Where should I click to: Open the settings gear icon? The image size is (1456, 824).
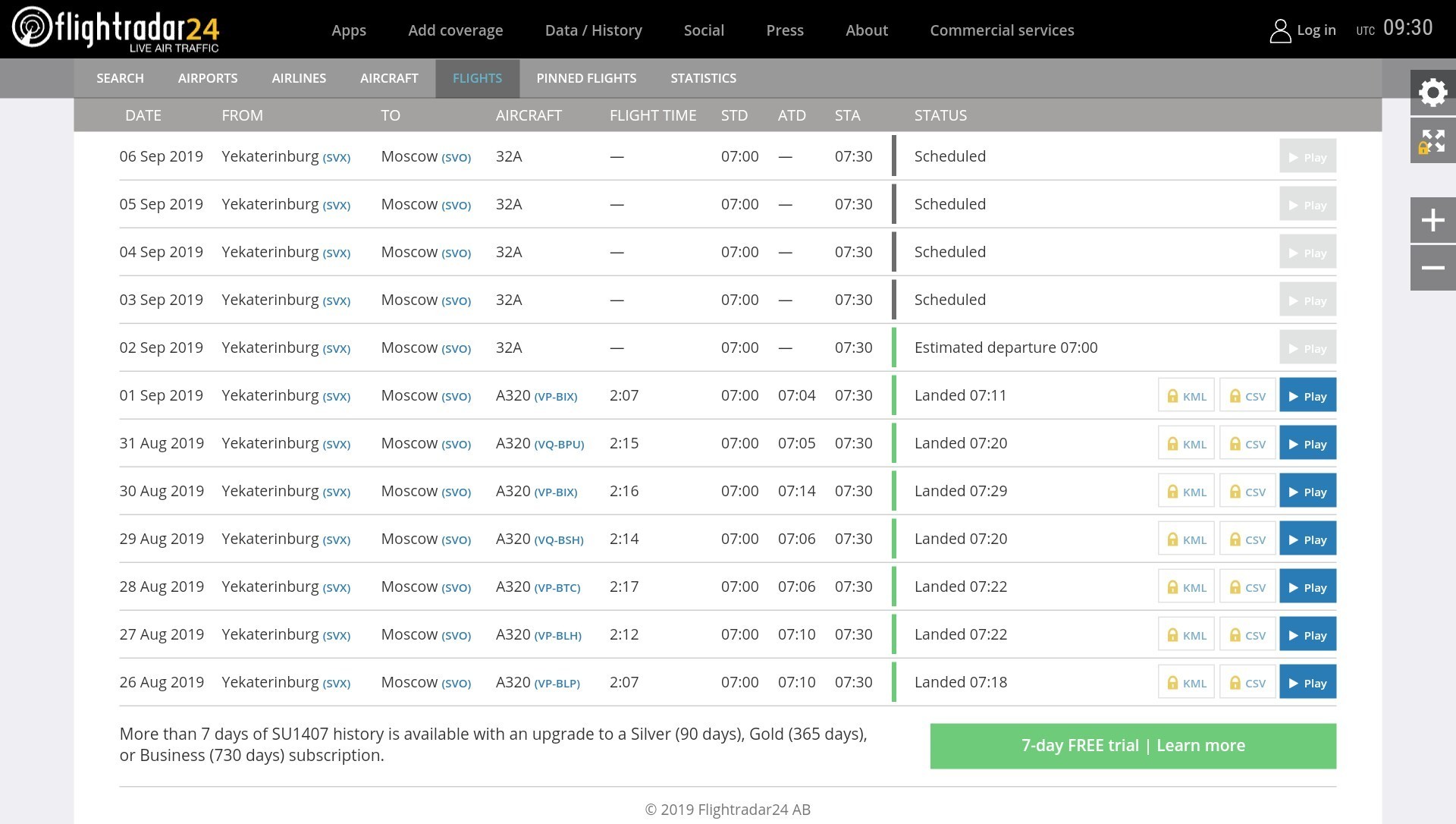click(x=1432, y=93)
